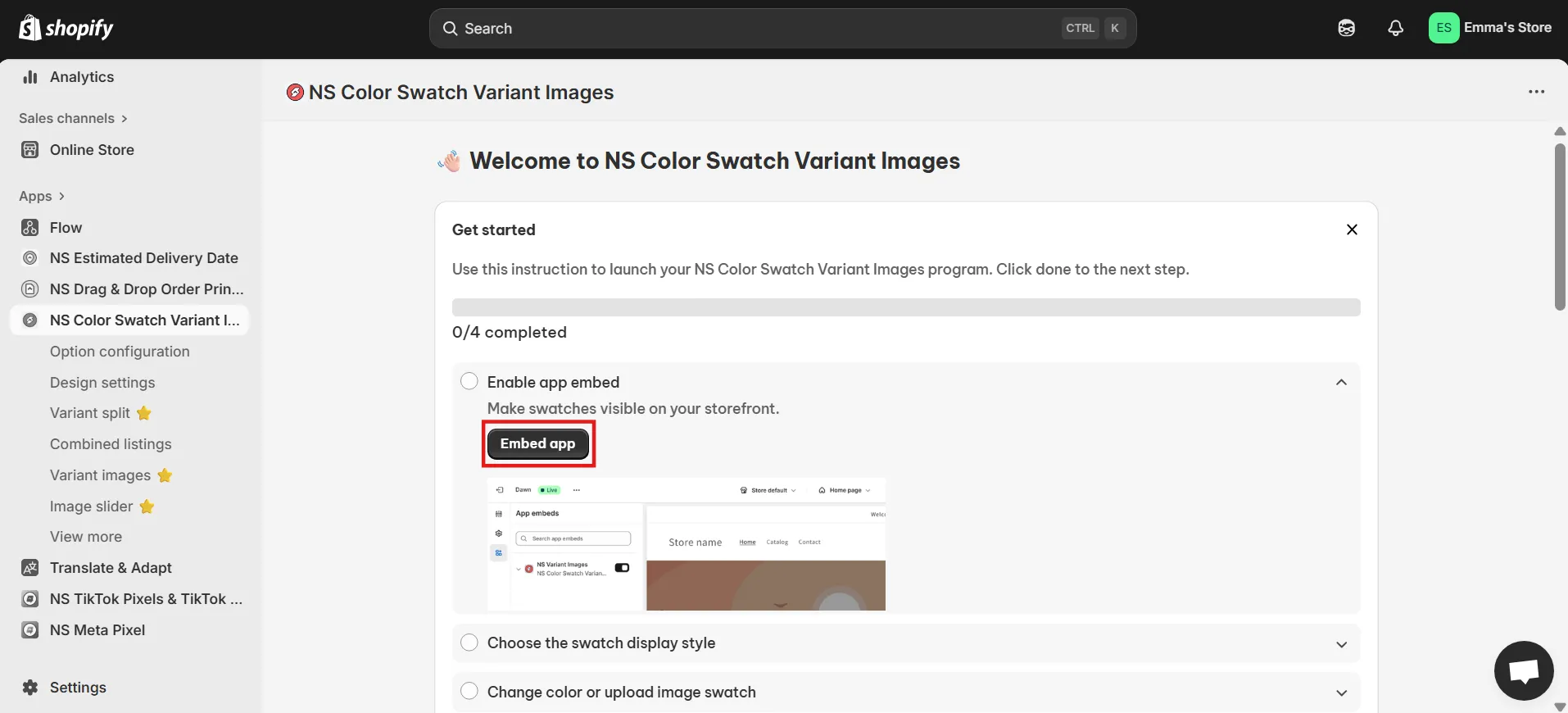Screen dimensions: 1568x713
Task: Click the Flow app icon
Action: click(30, 228)
